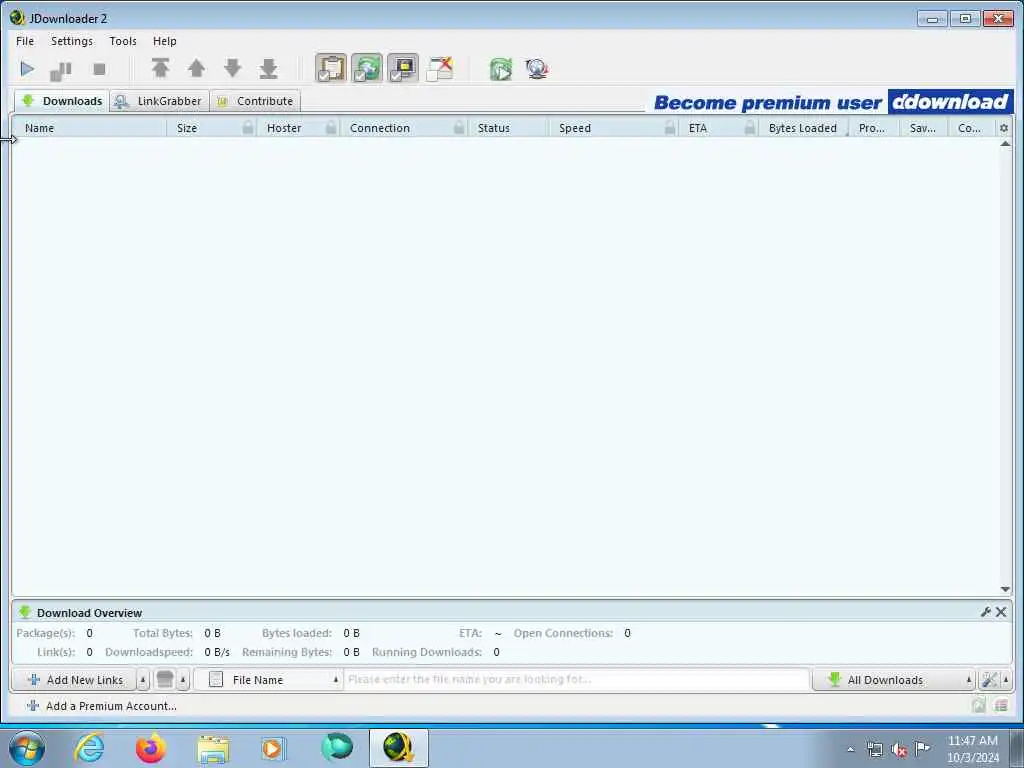The height and width of the screenshot is (768, 1024).
Task: Open table column settings gear
Action: tap(1004, 128)
